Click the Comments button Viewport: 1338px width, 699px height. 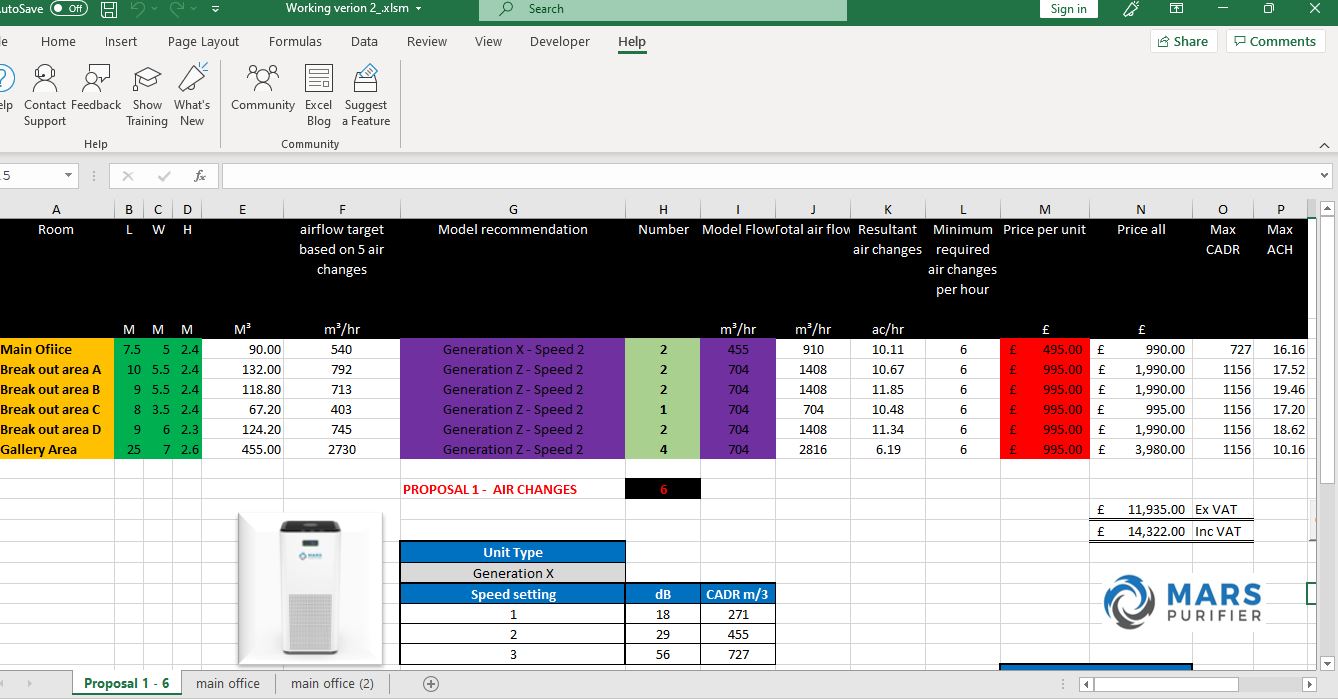pos(1276,41)
